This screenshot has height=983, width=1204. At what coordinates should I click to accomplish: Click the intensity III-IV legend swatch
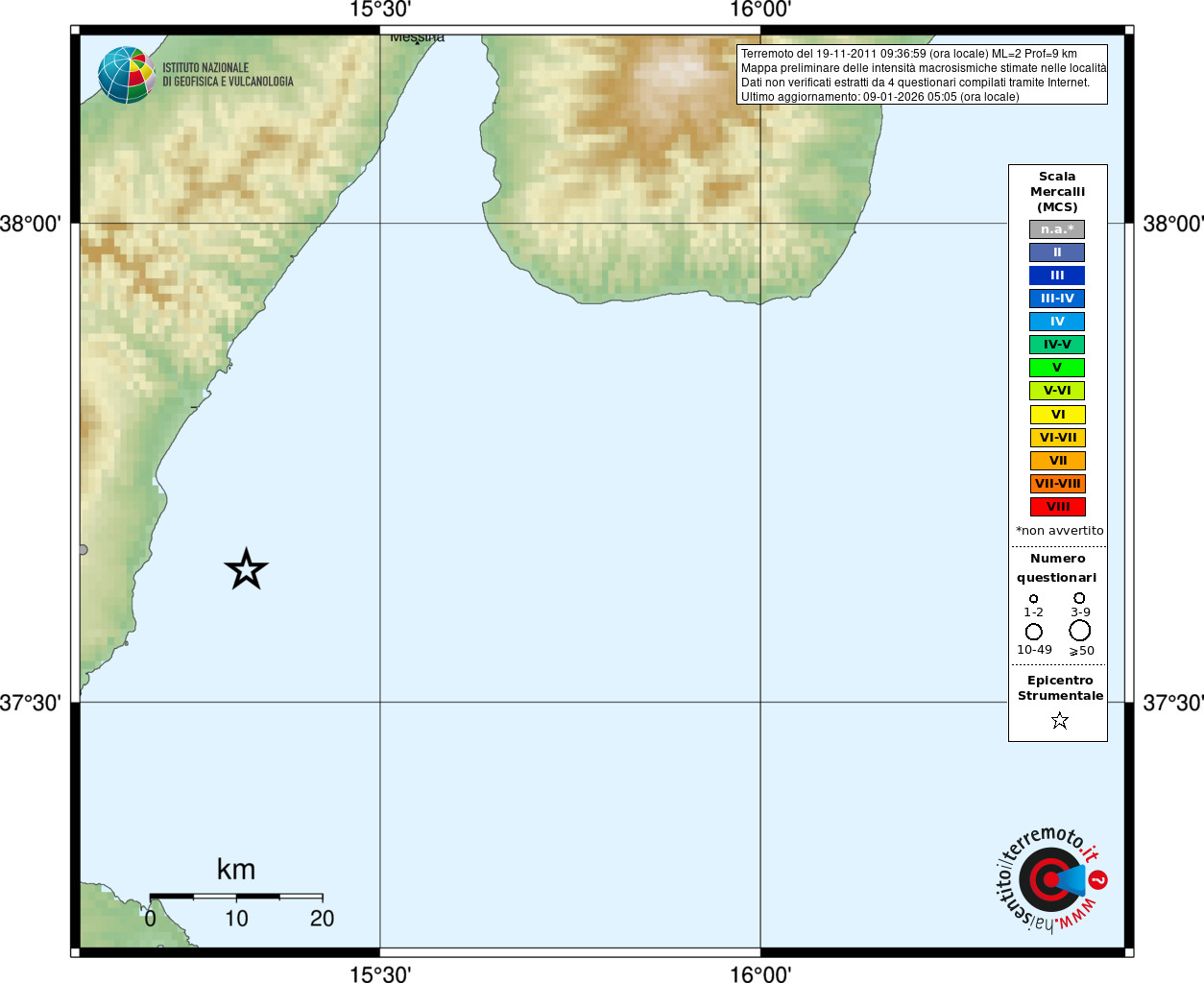point(1057,299)
